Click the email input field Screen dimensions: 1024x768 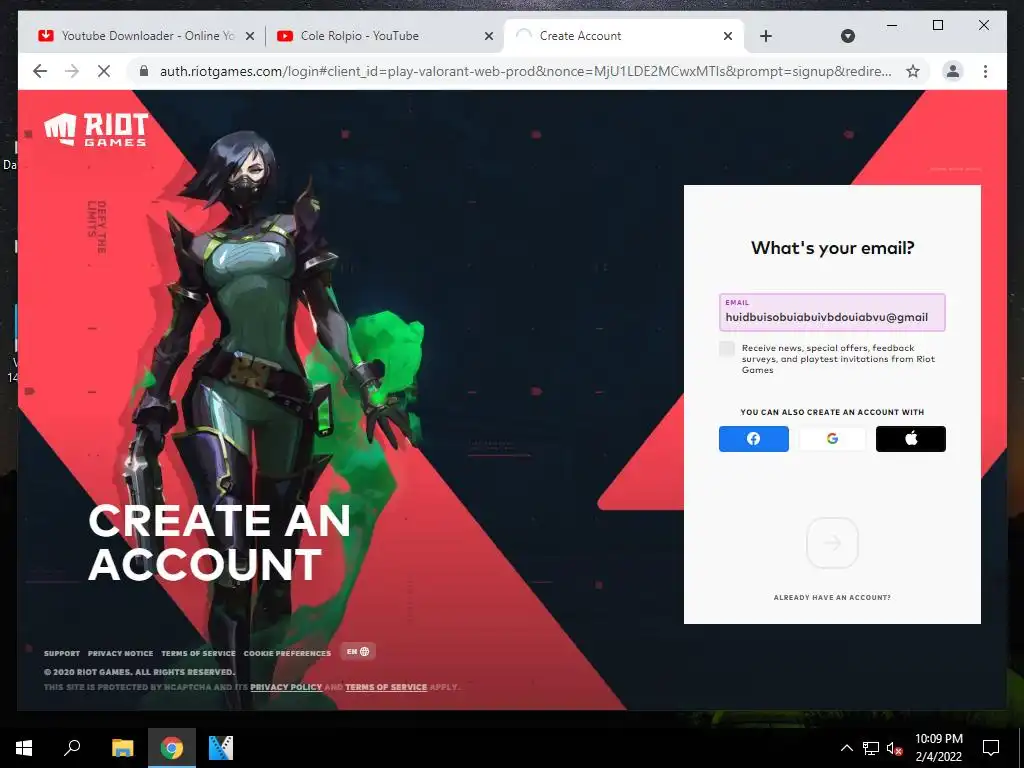tap(832, 312)
